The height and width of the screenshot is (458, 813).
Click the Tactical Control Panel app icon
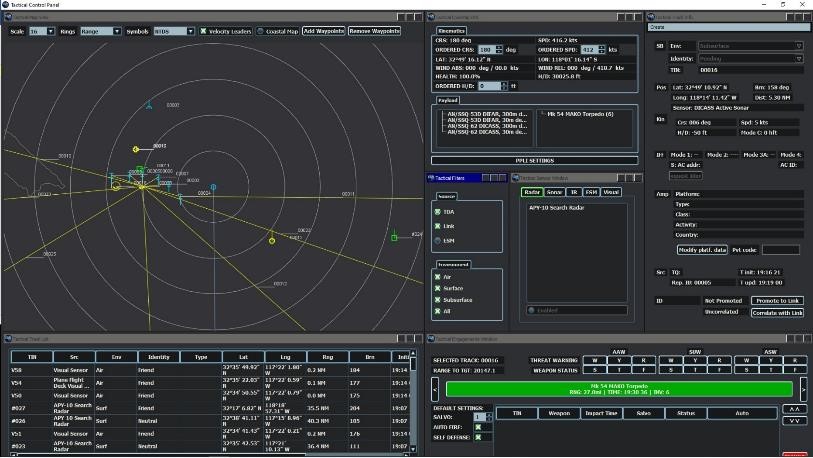(x=5, y=4)
